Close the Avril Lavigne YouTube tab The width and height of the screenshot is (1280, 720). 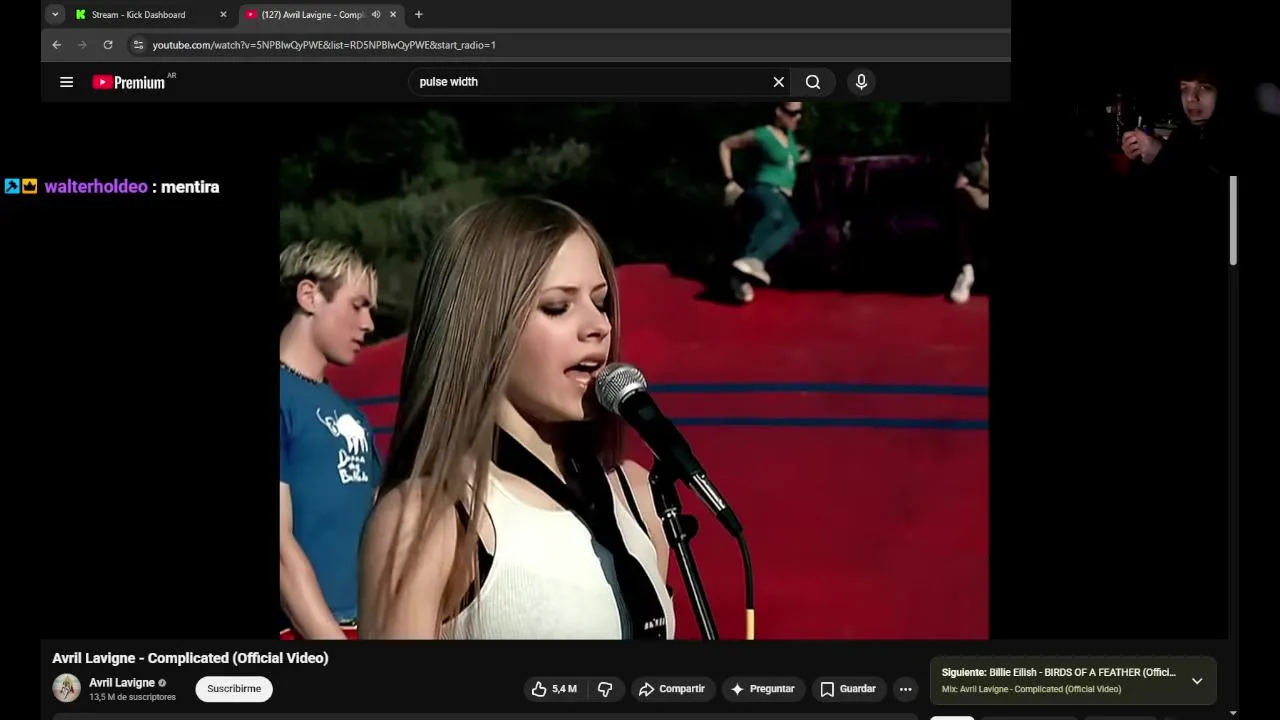(393, 15)
